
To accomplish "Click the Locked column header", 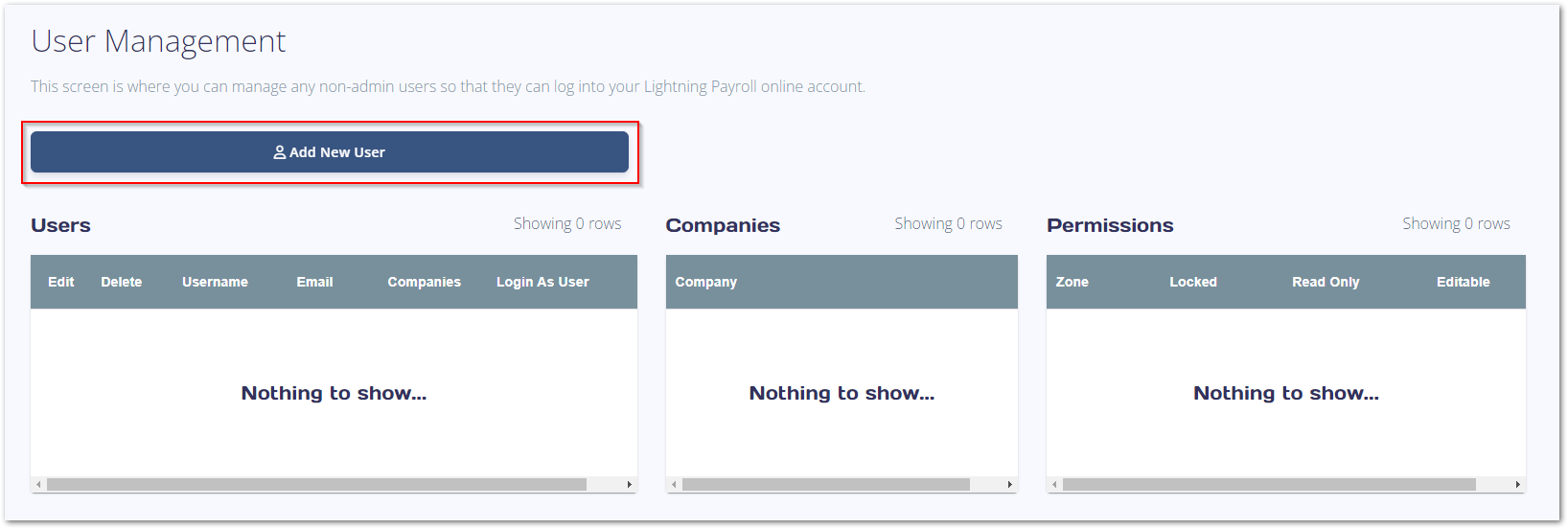I will (x=1193, y=282).
